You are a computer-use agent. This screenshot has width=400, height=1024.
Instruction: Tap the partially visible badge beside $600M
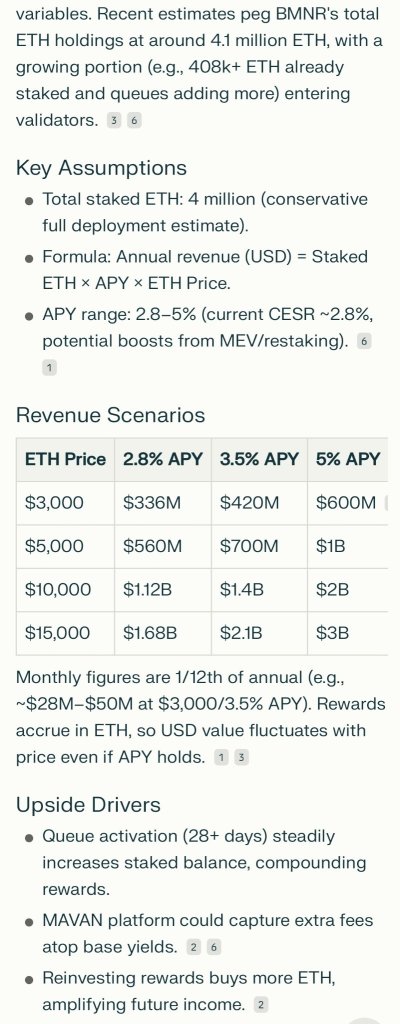[386, 503]
